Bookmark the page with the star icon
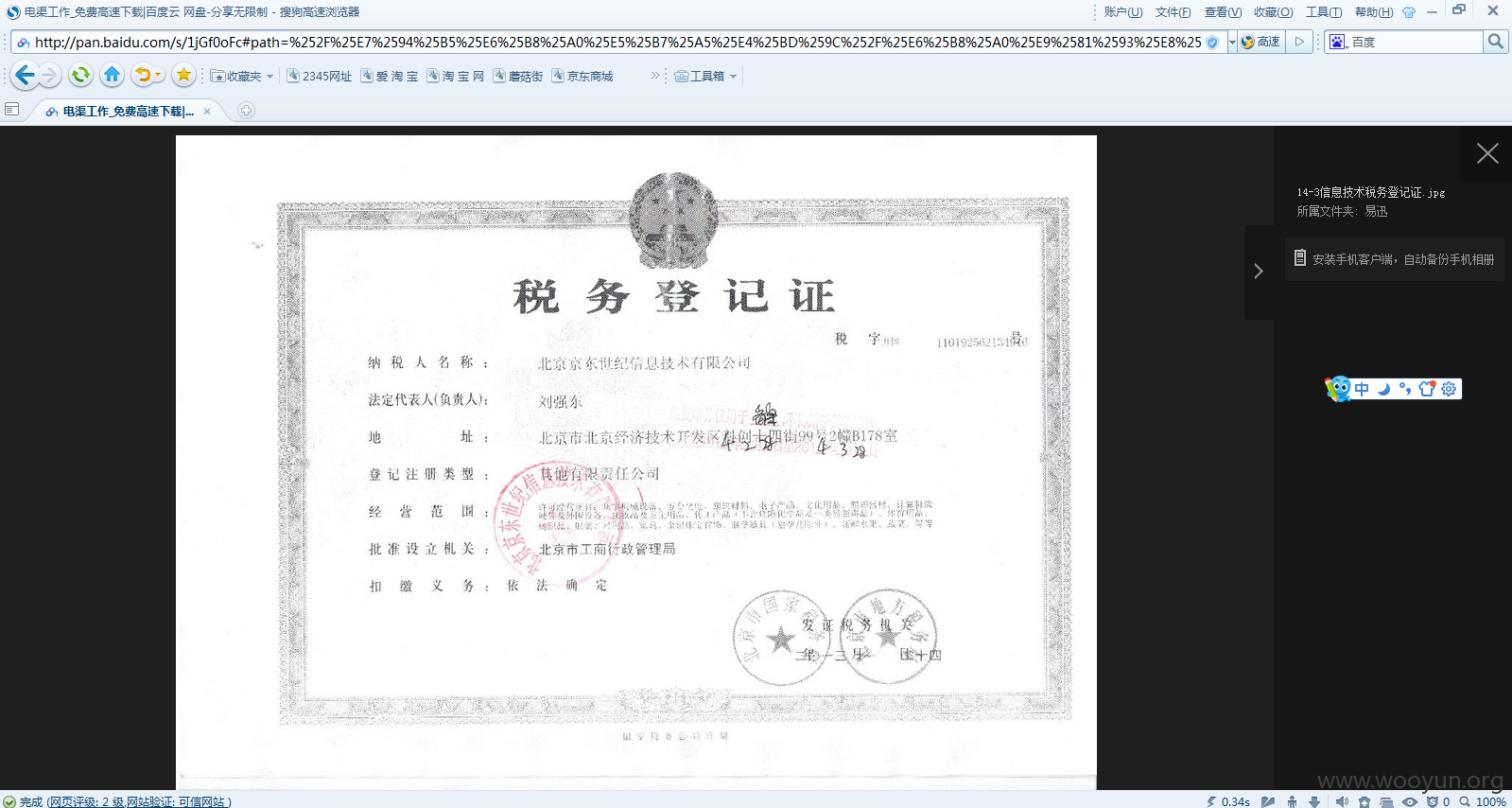This screenshot has height=808, width=1512. tap(184, 75)
